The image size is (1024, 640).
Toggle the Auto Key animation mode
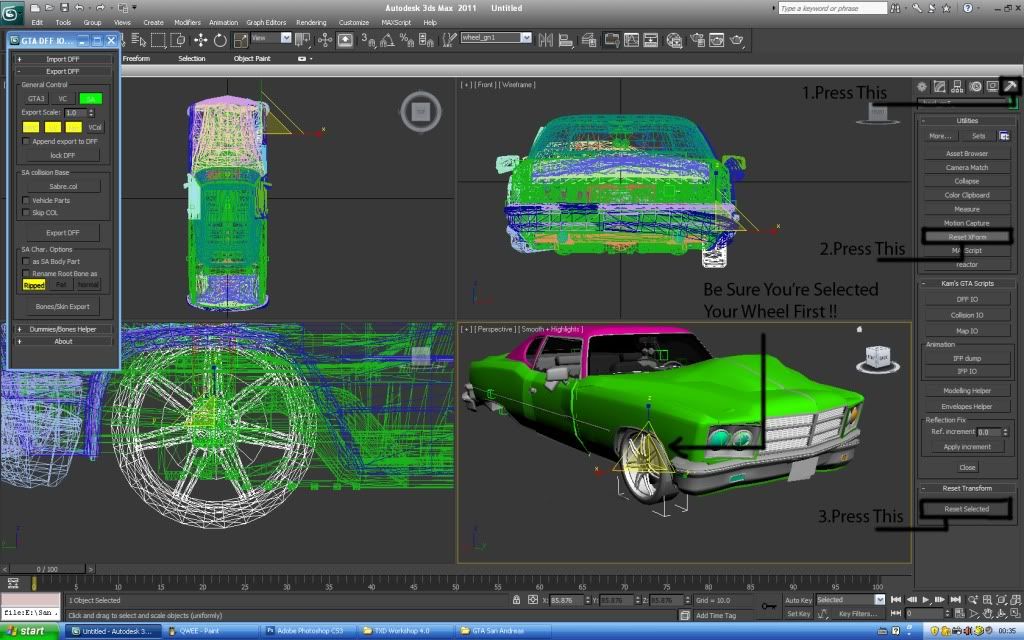point(798,600)
